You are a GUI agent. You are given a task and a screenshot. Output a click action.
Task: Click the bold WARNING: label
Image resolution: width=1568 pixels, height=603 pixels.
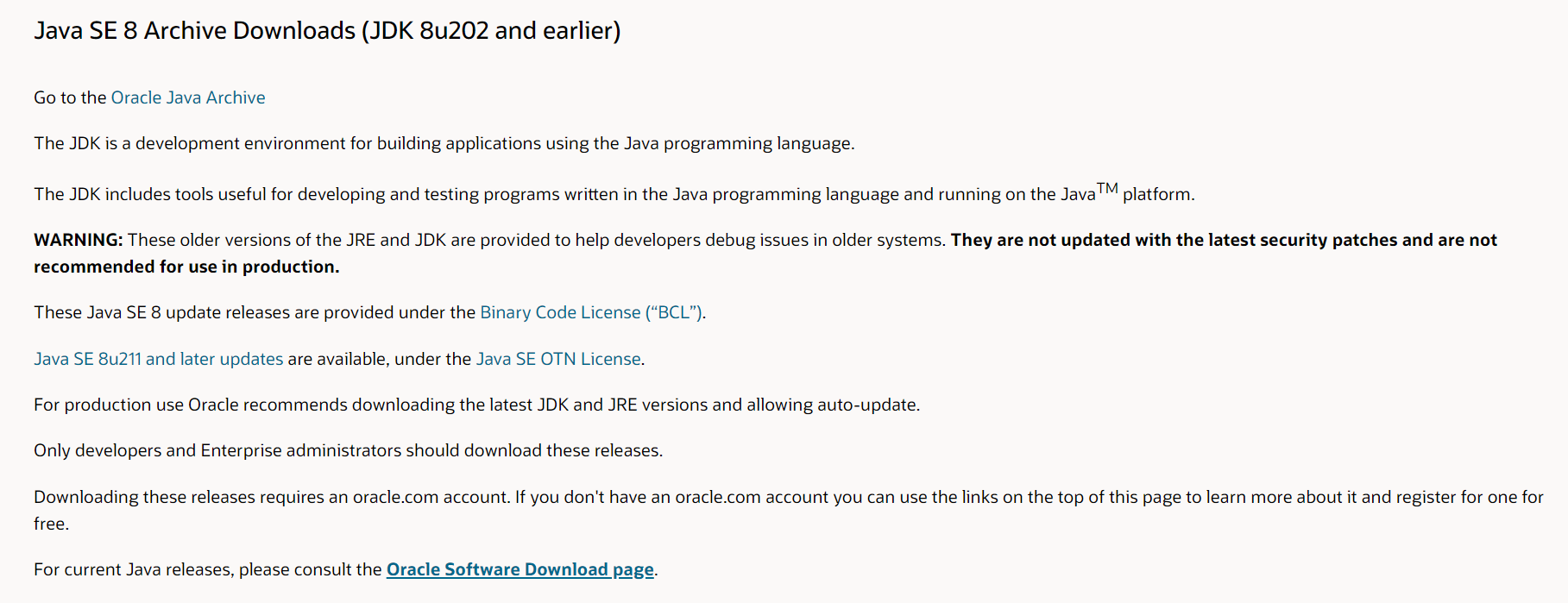(79, 240)
